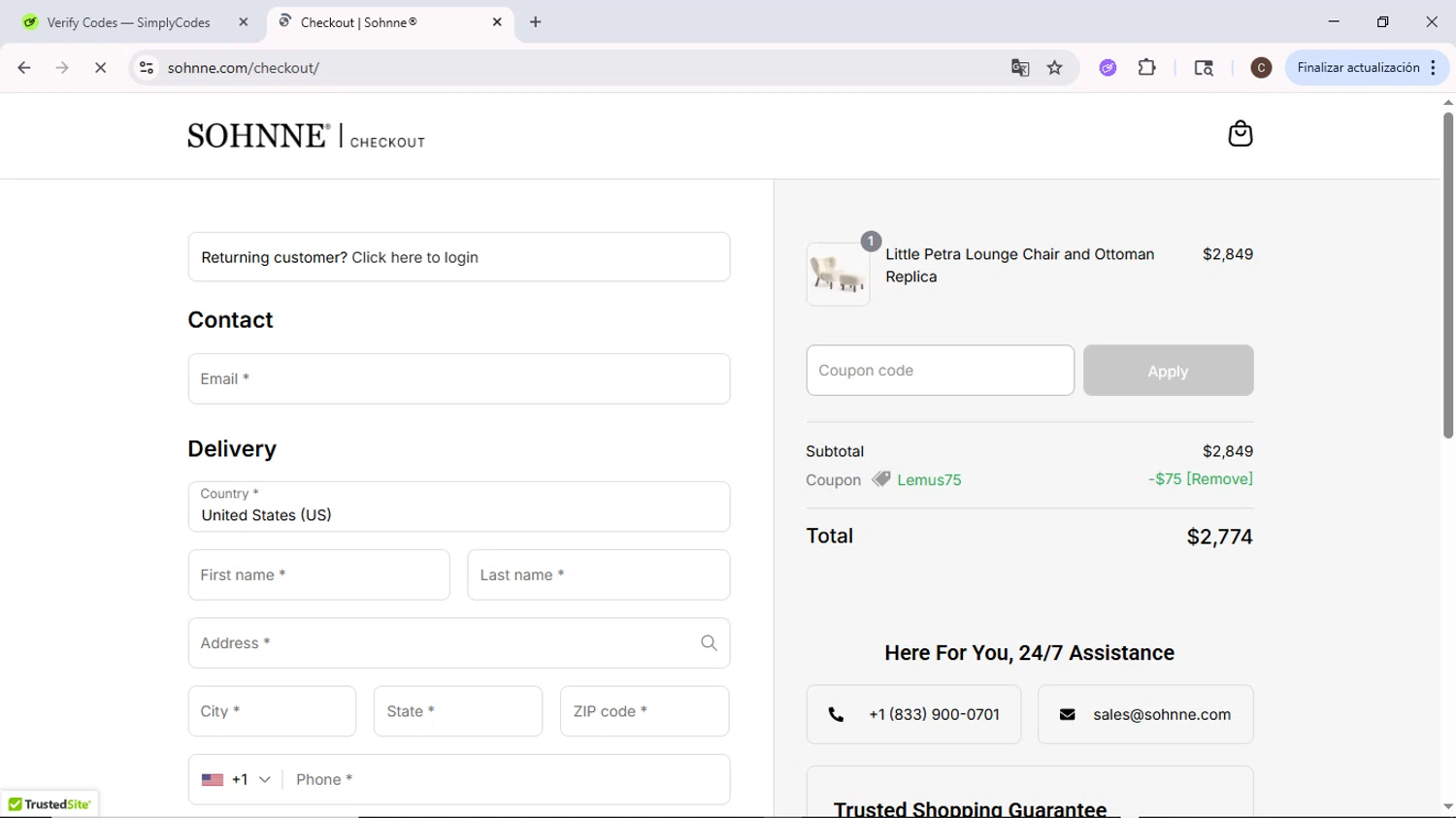
Task: Click here to login link
Action: 414,257
